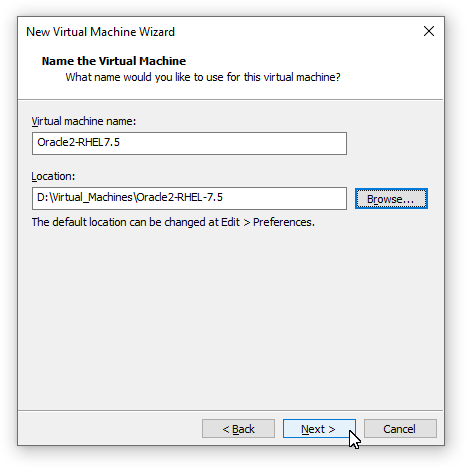Screen dimensions: 466x468
Task: Click the 'Location:' field label
Action: [x=53, y=176]
